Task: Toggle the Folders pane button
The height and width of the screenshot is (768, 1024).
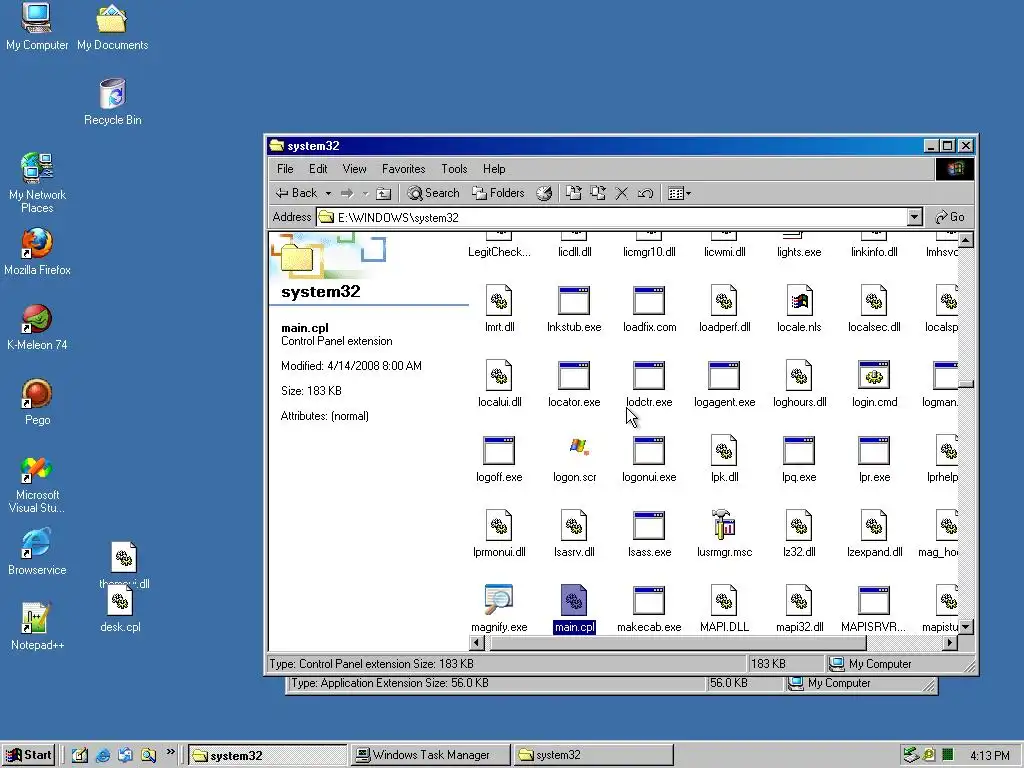Action: (498, 193)
